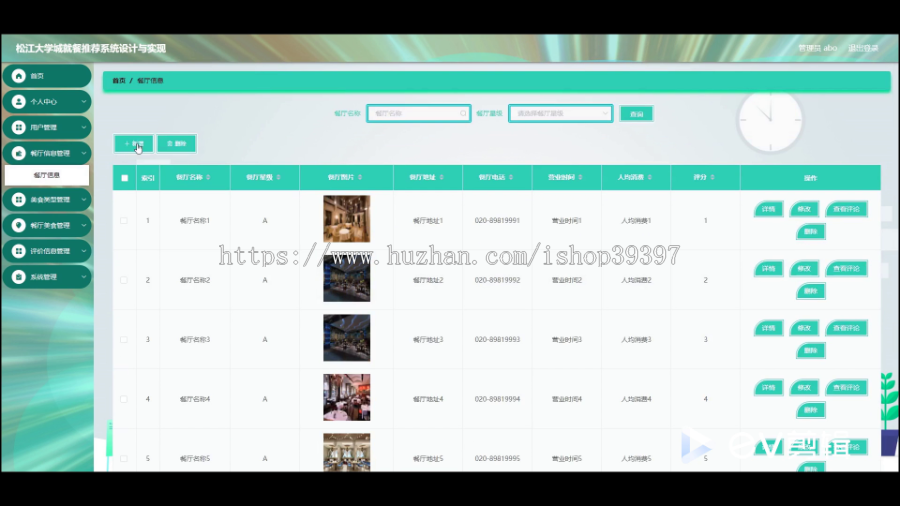Image resolution: width=900 pixels, height=506 pixels.
Task: Click the 餐厅美食管理 location pin icon
Action: (18, 225)
